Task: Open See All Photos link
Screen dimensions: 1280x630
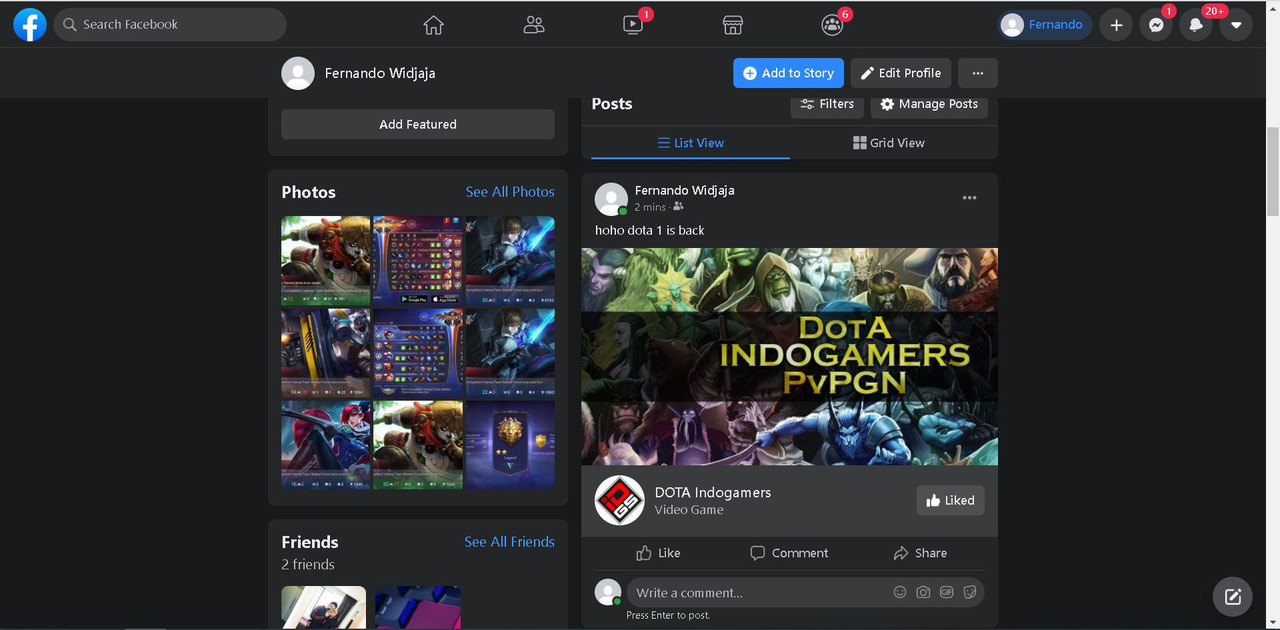Action: click(x=510, y=192)
